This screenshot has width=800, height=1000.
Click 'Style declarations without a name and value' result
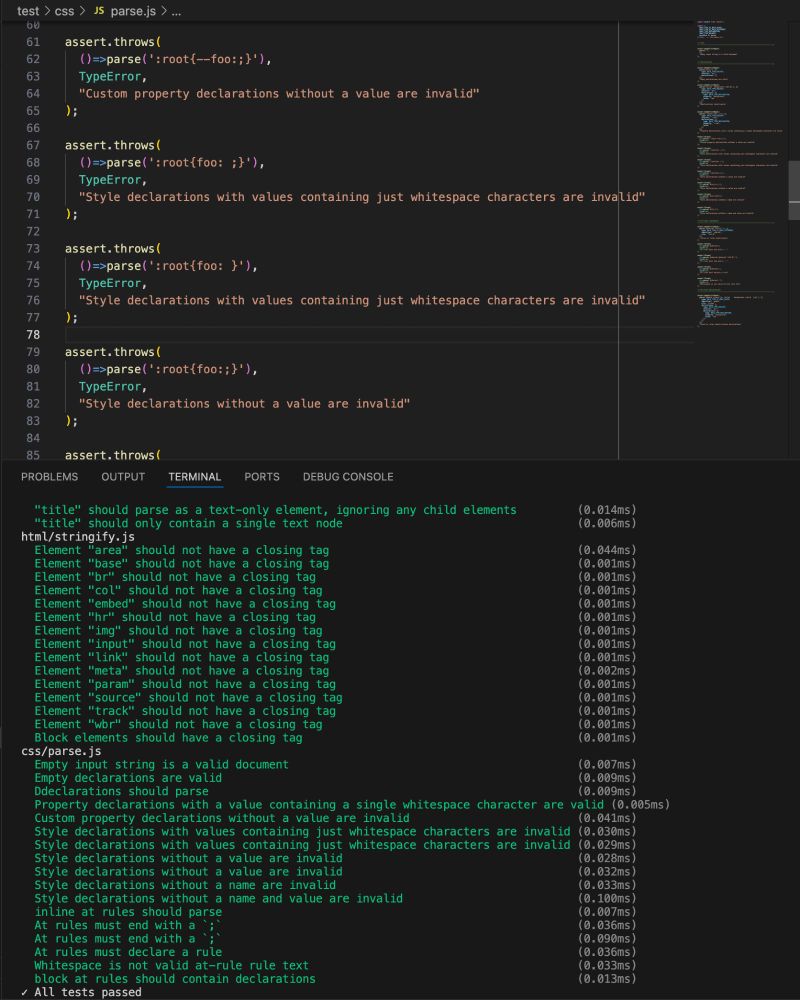tap(219, 899)
